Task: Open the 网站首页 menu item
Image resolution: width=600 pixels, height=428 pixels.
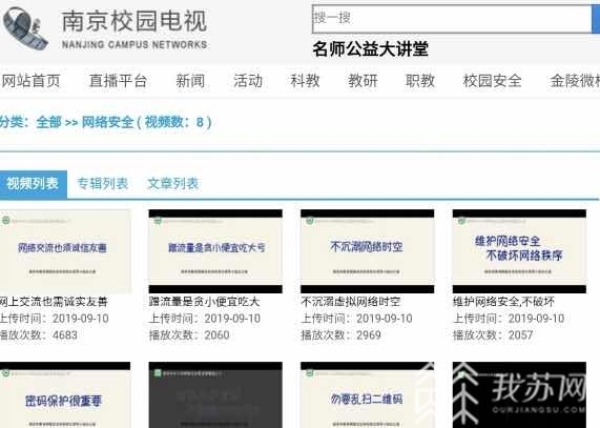Action: (x=30, y=81)
